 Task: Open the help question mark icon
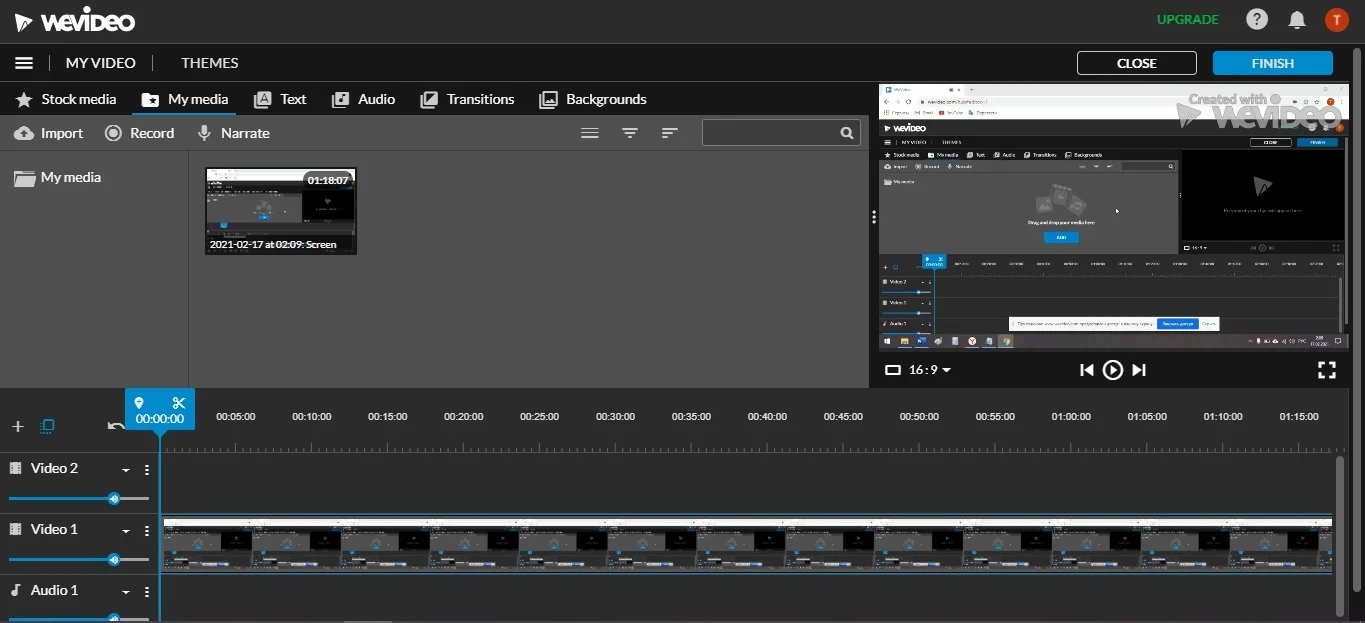1257,19
